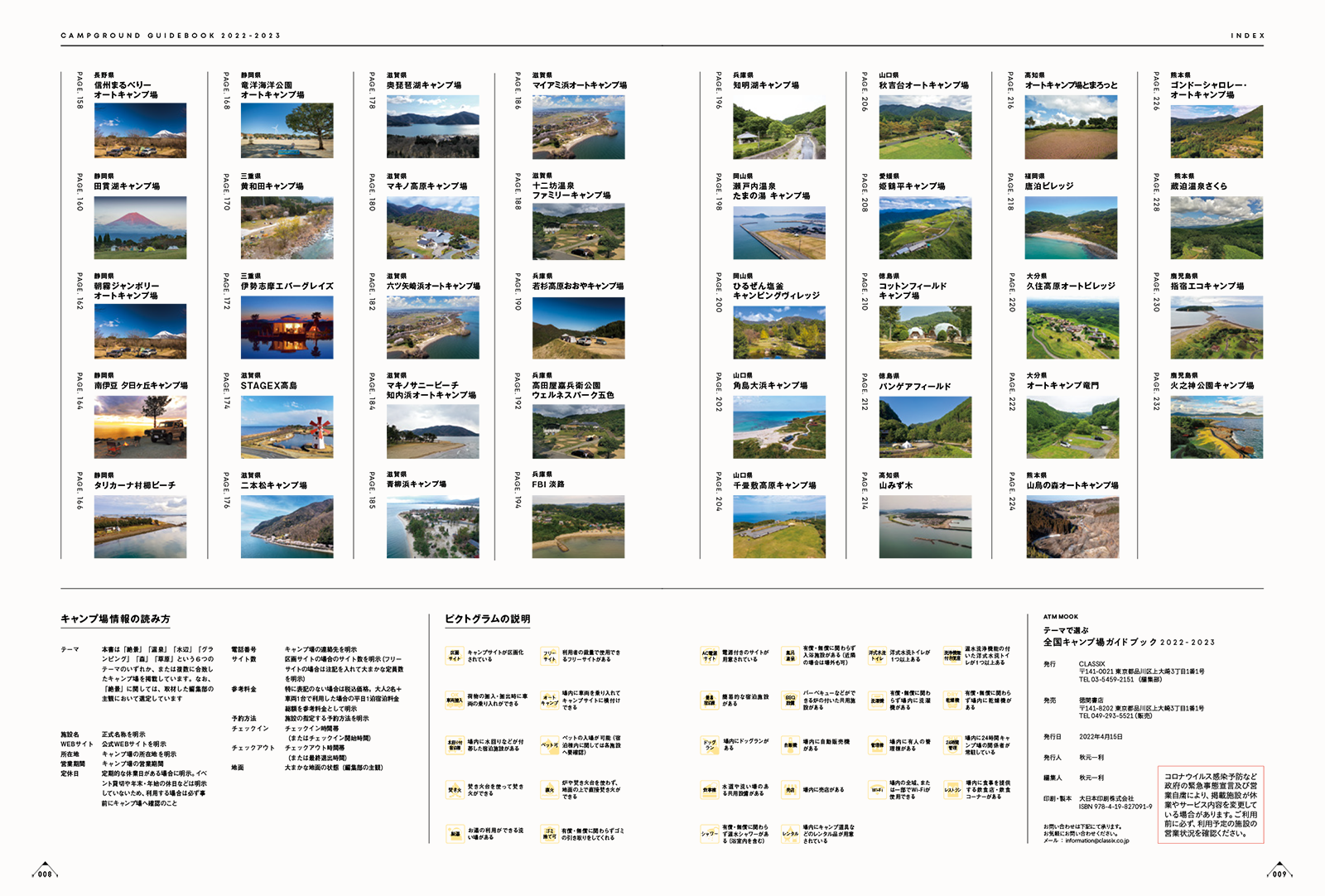
Task: Select the シャワー shower pictogram
Action: [x=709, y=834]
